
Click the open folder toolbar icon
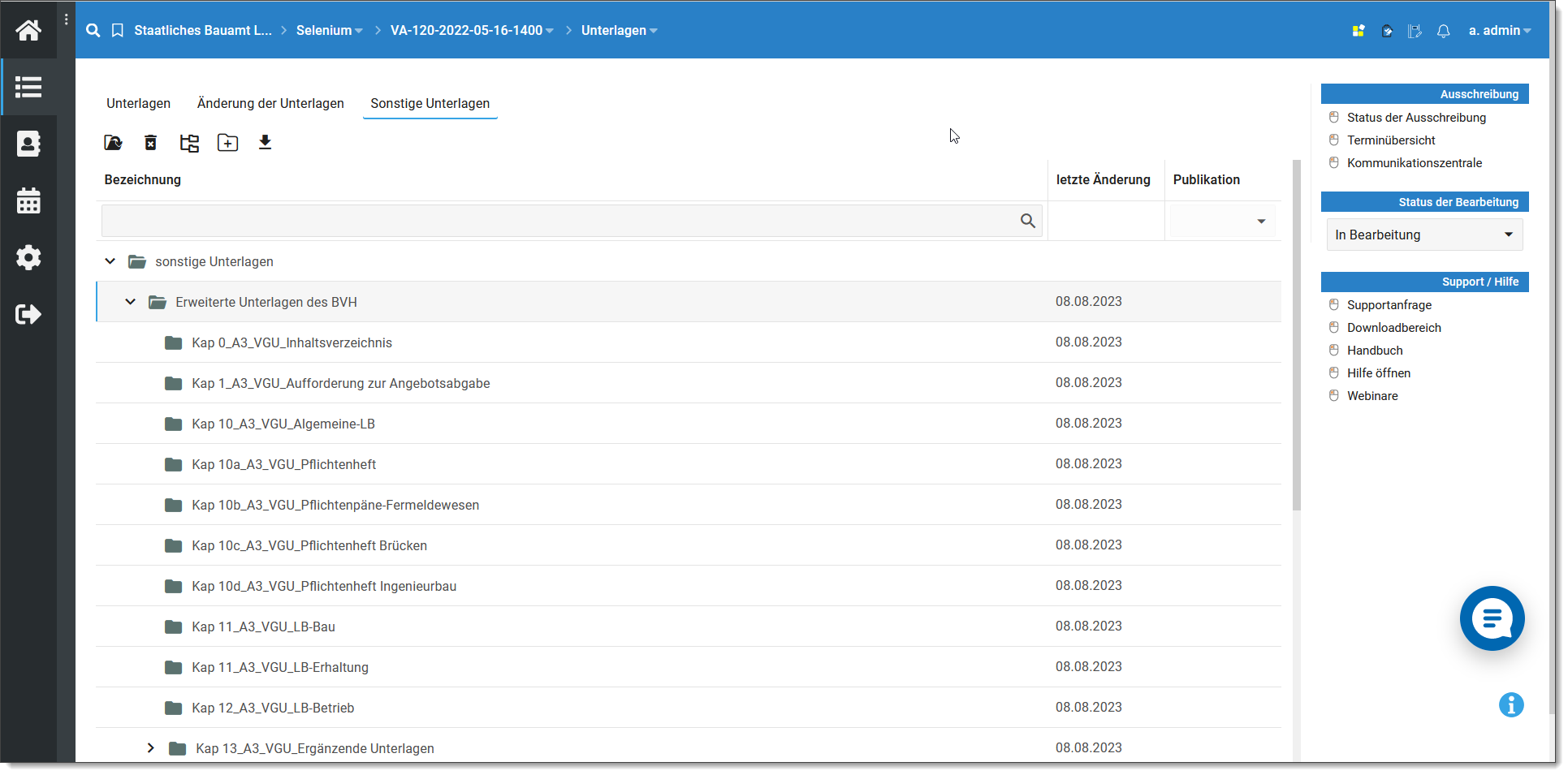tap(113, 143)
